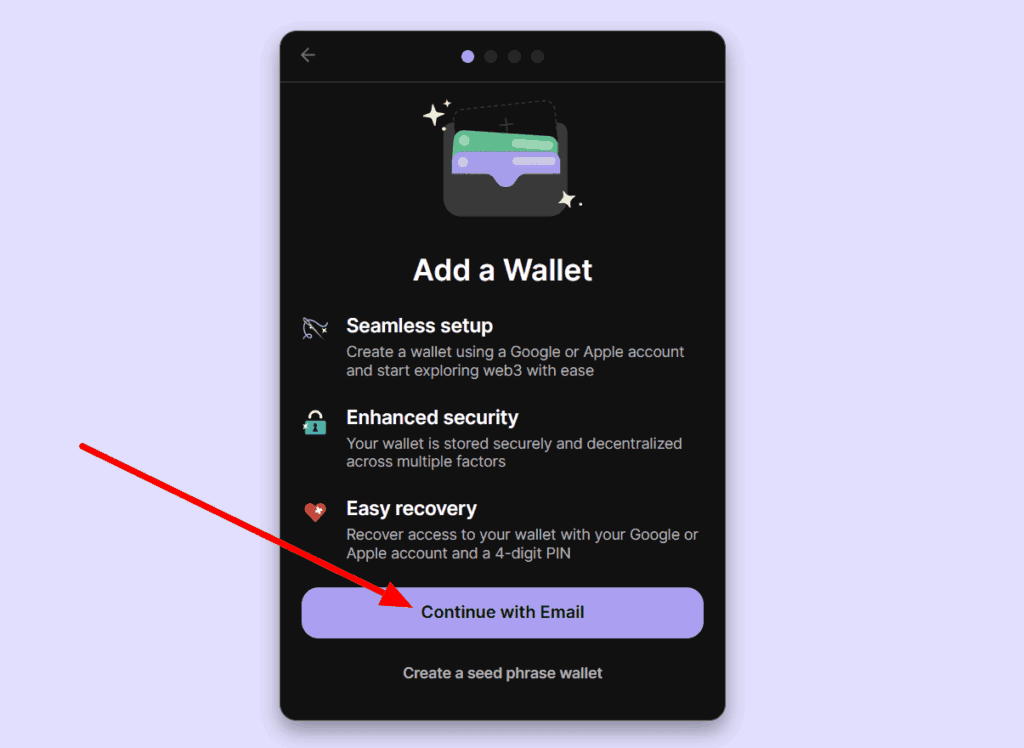Open Create a seed phrase wallet link

(x=502, y=673)
